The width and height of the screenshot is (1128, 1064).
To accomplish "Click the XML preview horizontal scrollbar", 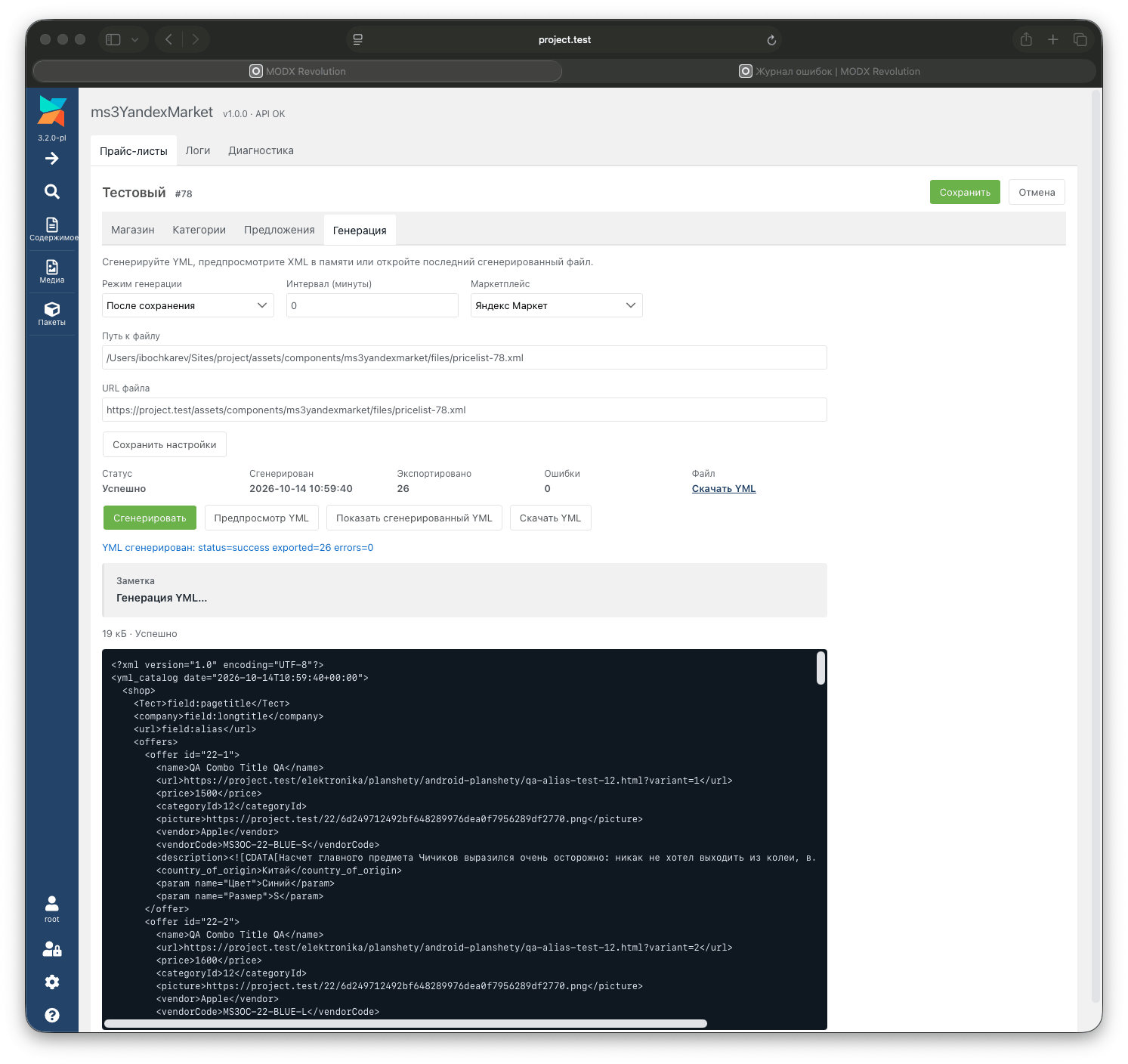I will (x=406, y=1024).
